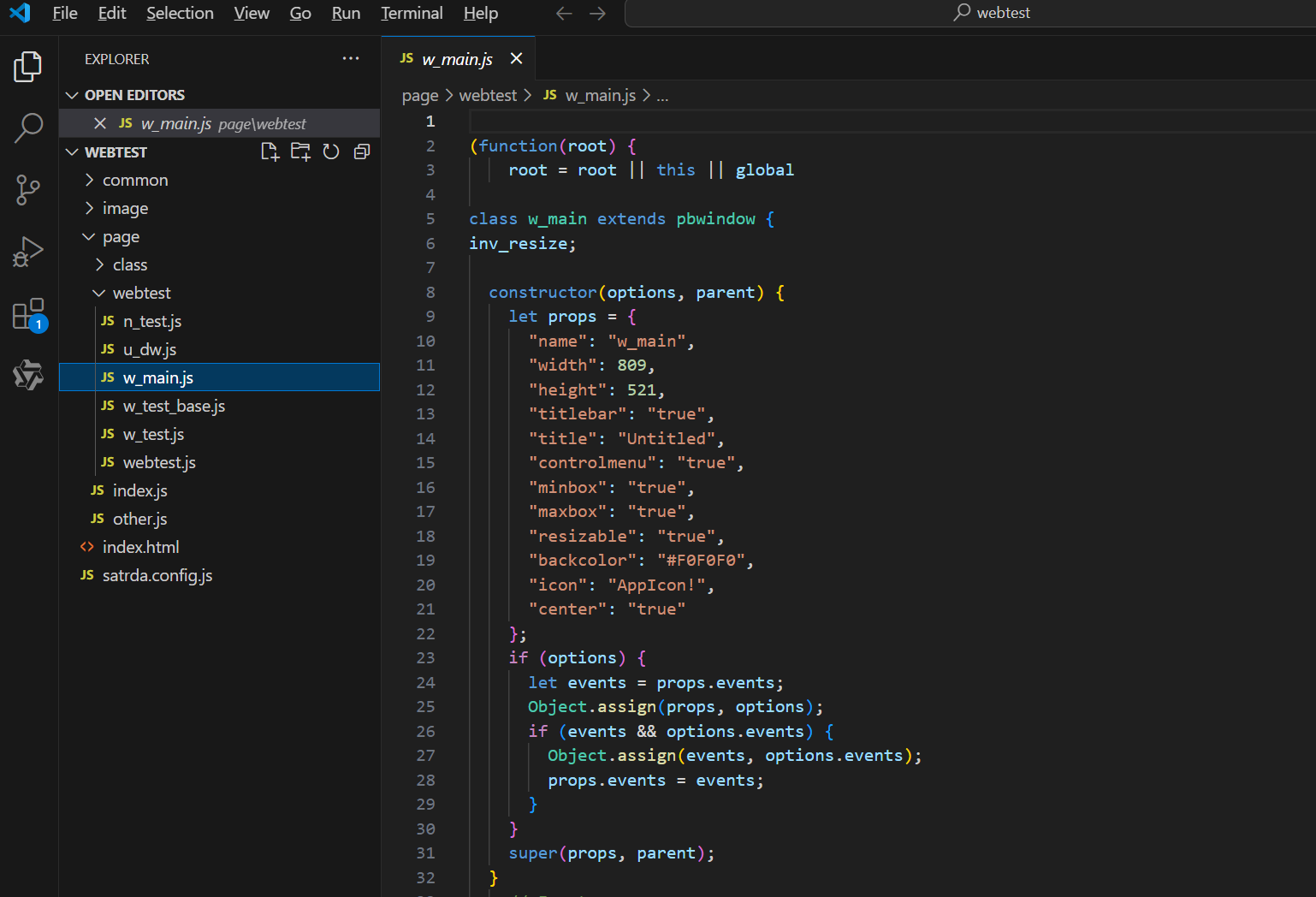The height and width of the screenshot is (897, 1316).
Task: Click the webtest breadcrumb segment
Action: 488,96
